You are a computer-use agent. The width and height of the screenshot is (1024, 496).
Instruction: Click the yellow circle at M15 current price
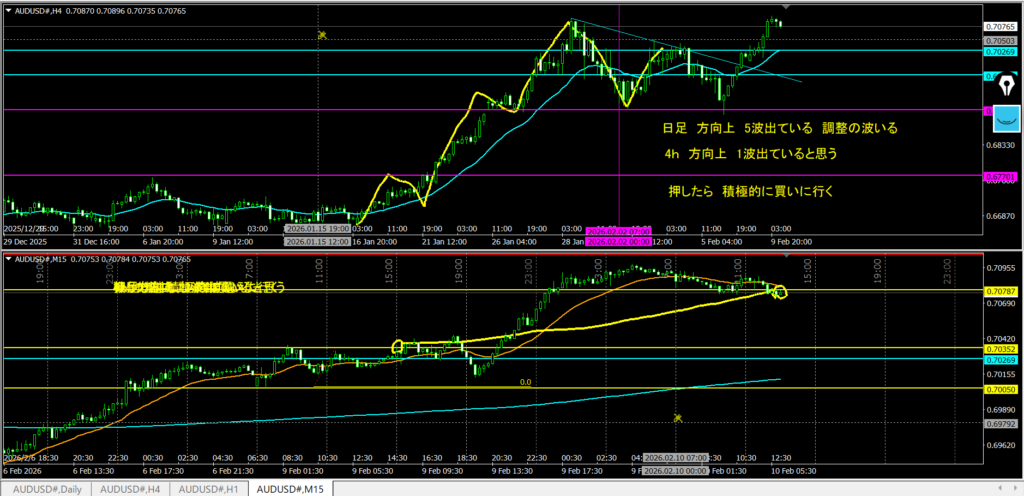[x=779, y=292]
